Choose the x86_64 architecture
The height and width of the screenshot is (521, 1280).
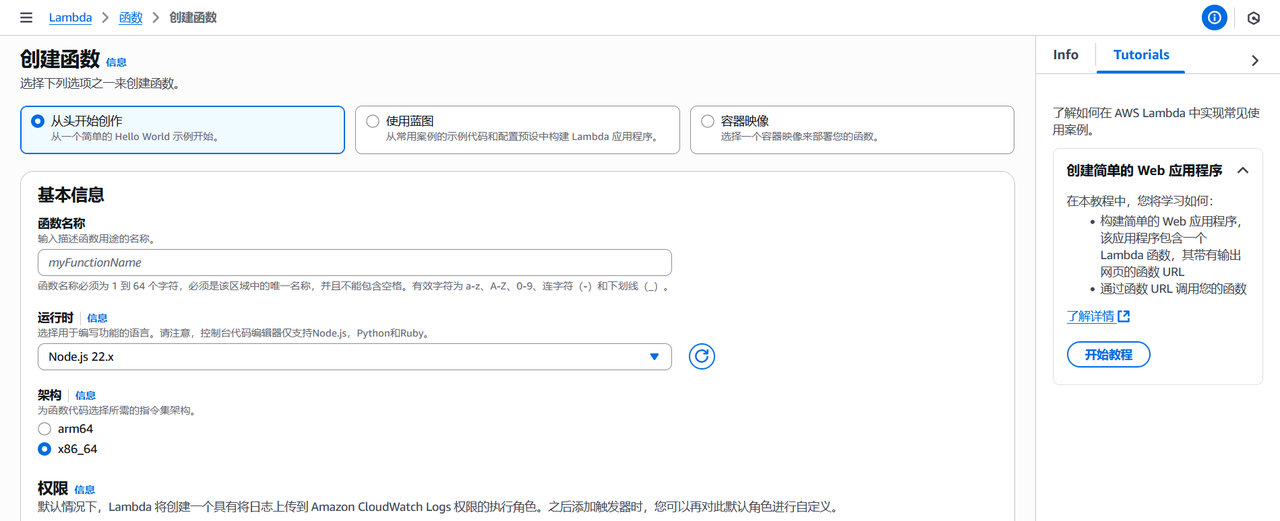point(45,449)
